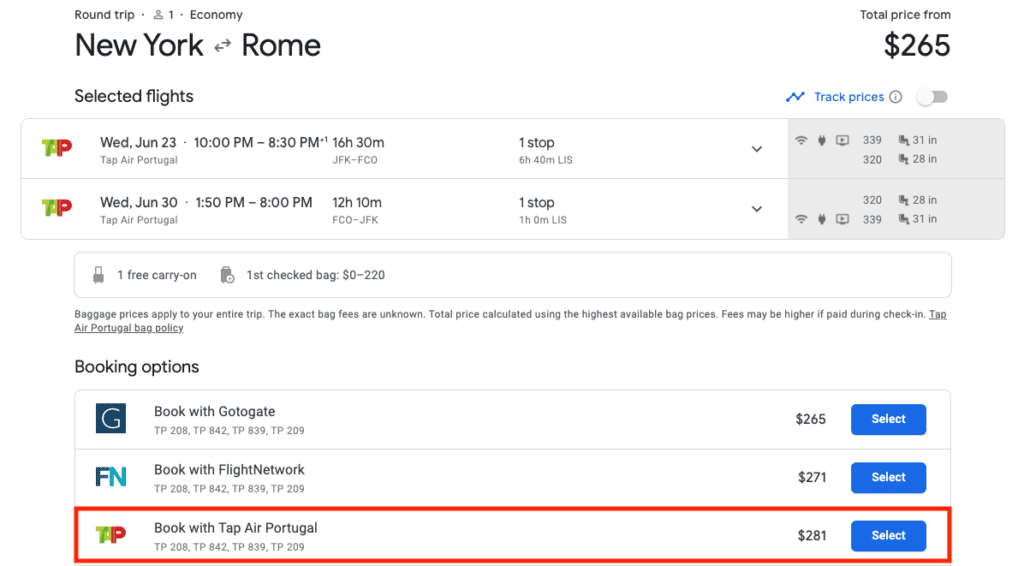The image size is (1024, 566).
Task: Click the round-trip arrows between New York and Rome
Action: (x=223, y=46)
